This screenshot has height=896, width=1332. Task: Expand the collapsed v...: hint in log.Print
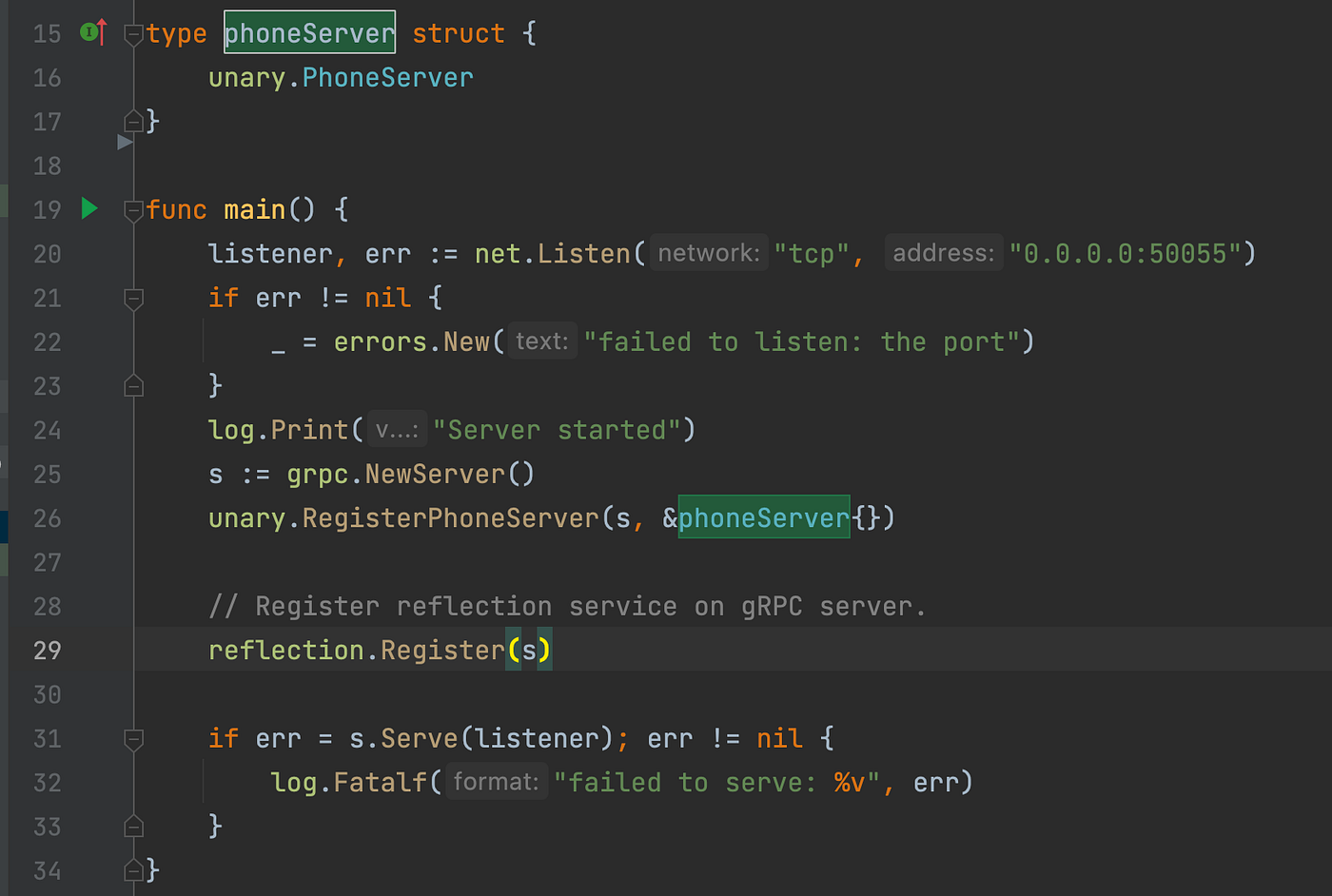[x=397, y=429]
